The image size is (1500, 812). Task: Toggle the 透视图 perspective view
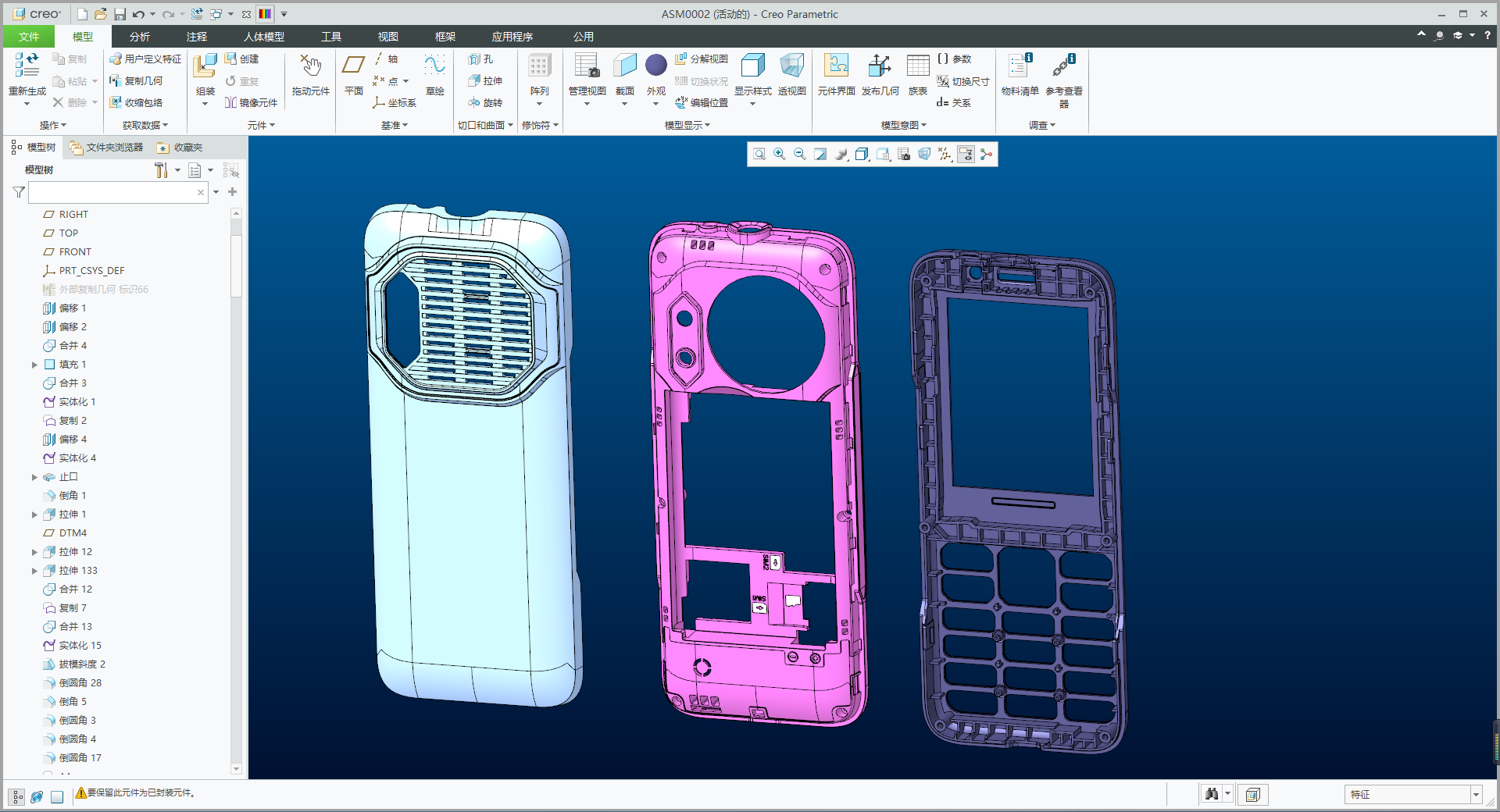(x=791, y=75)
